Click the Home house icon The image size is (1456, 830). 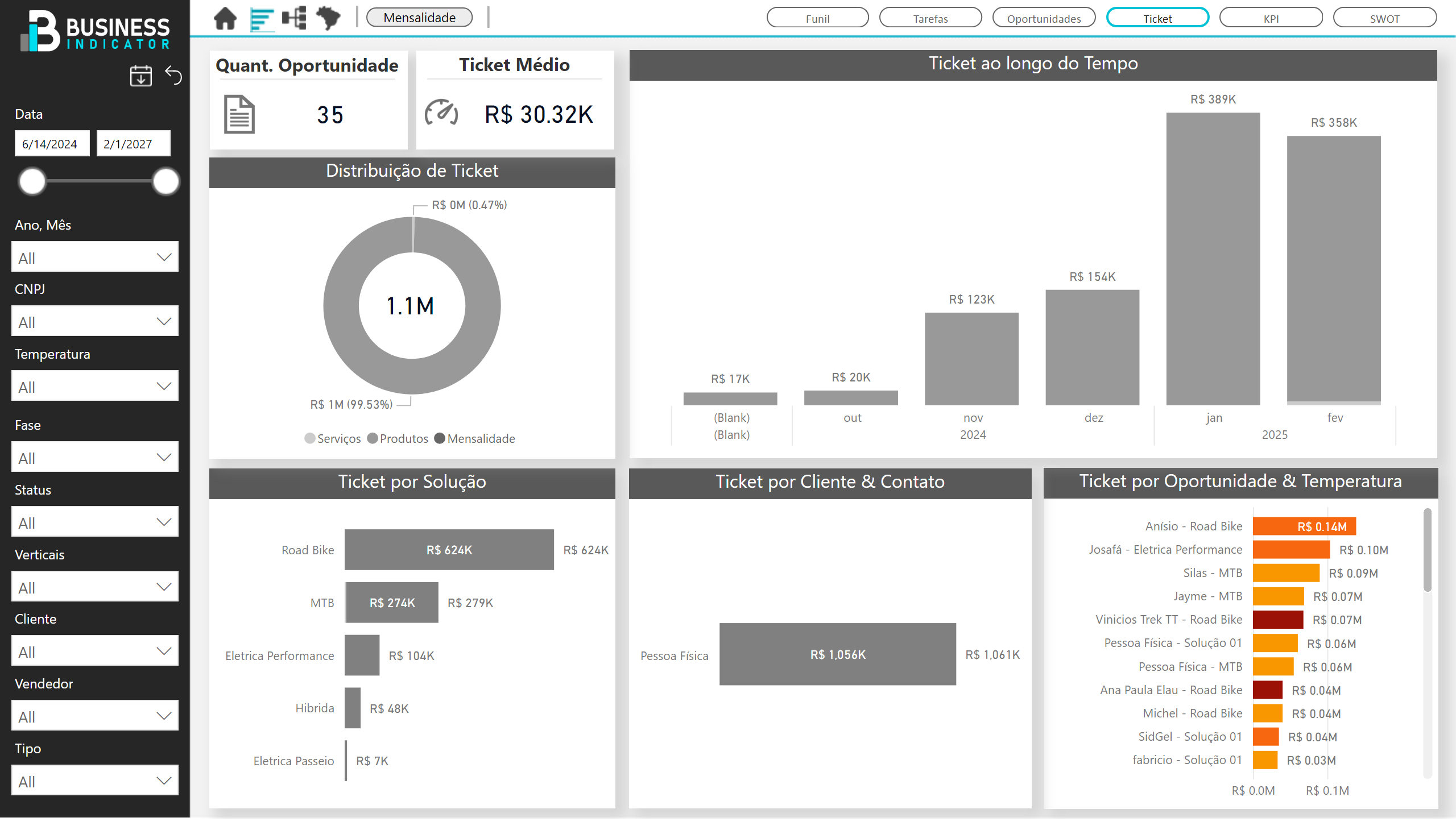tap(225, 18)
